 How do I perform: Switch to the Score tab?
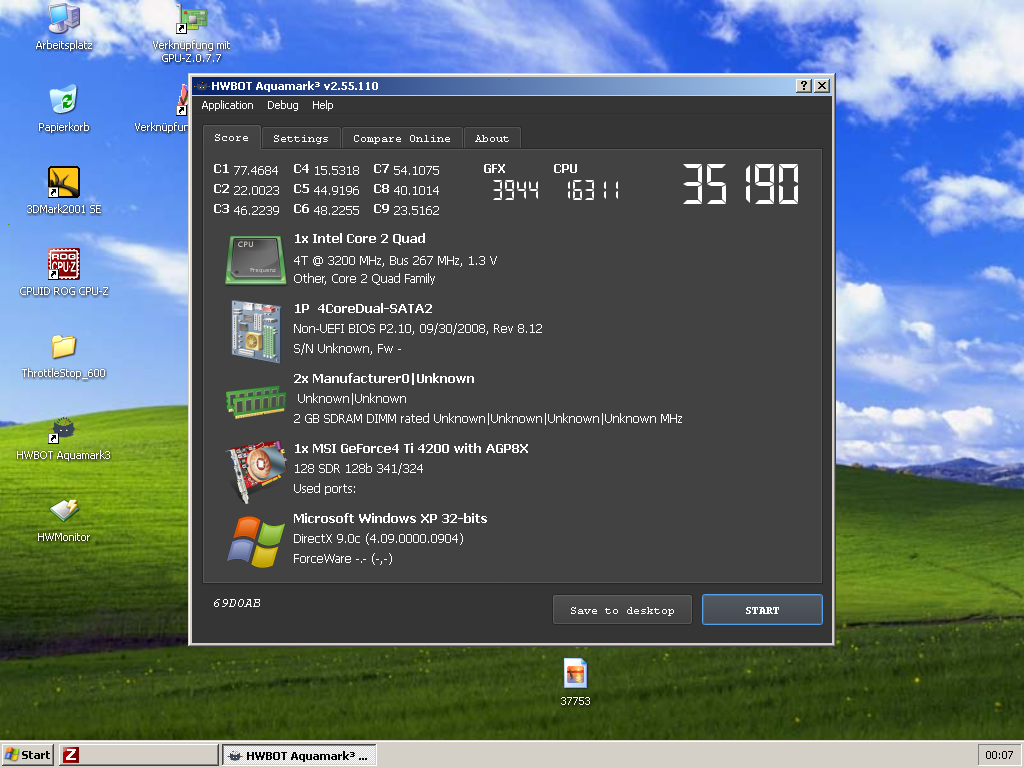[232, 138]
